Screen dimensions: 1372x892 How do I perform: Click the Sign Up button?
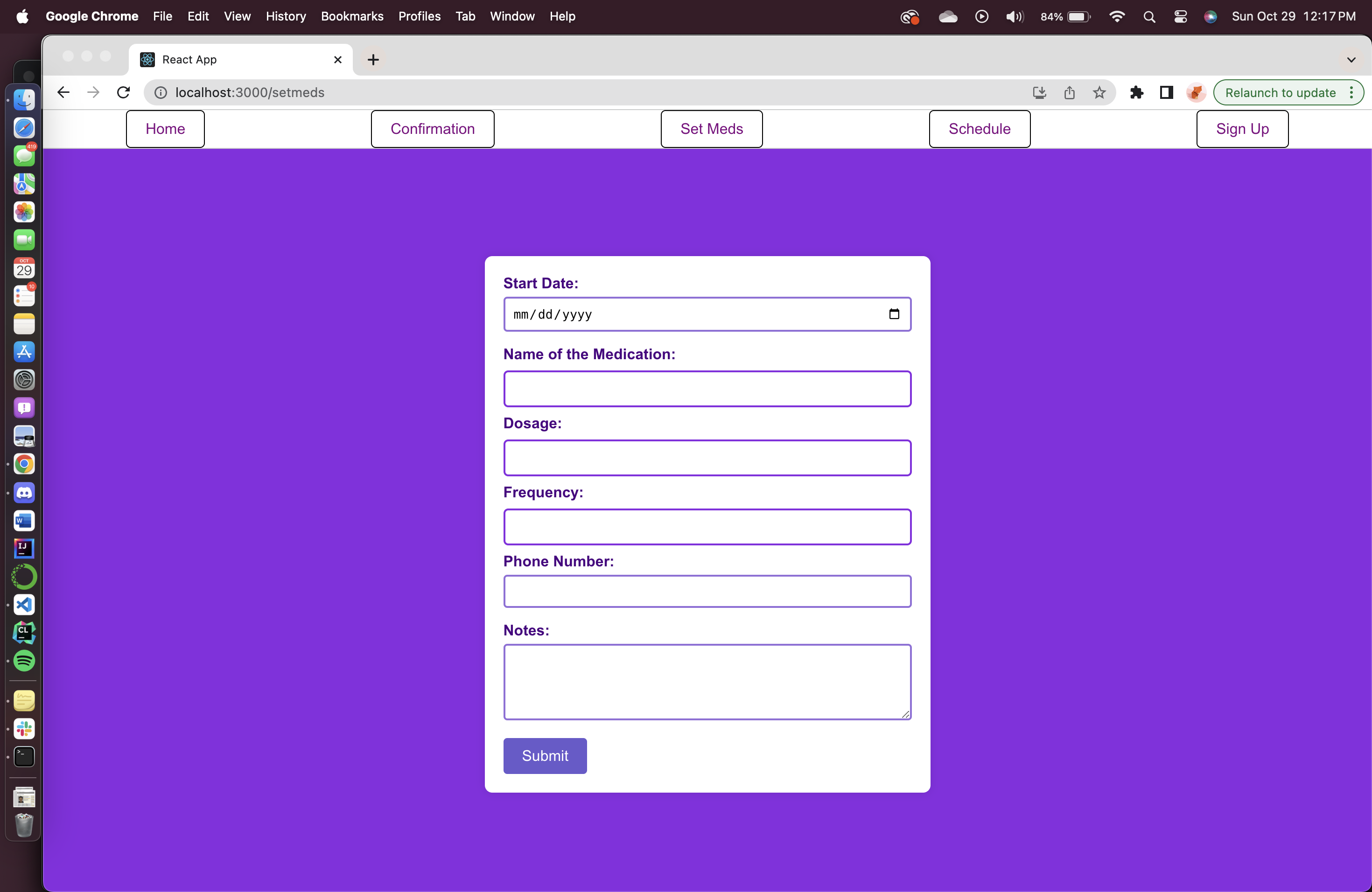click(1242, 128)
